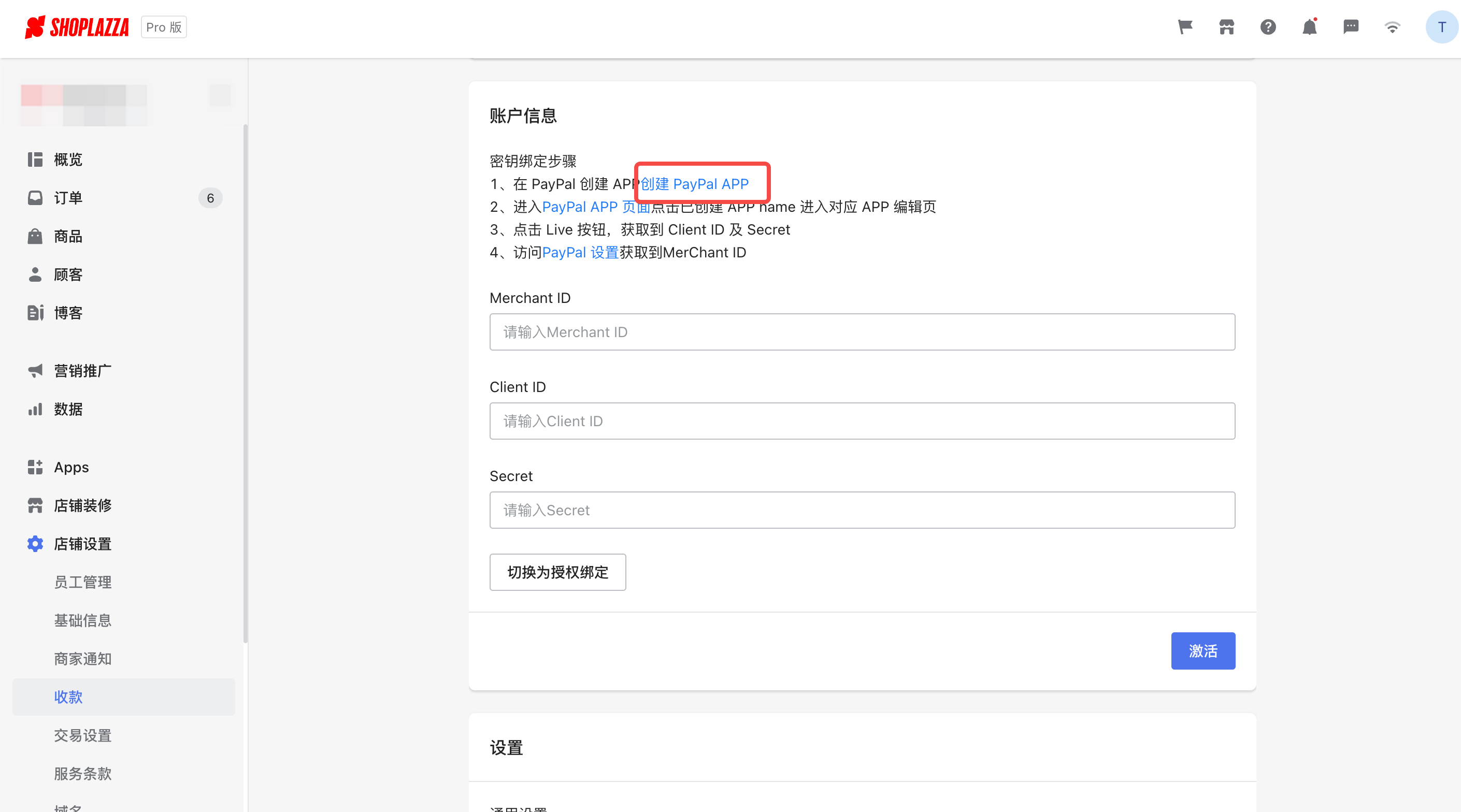1461x812 pixels.
Task: Click the orders count badge 6
Action: pos(210,198)
